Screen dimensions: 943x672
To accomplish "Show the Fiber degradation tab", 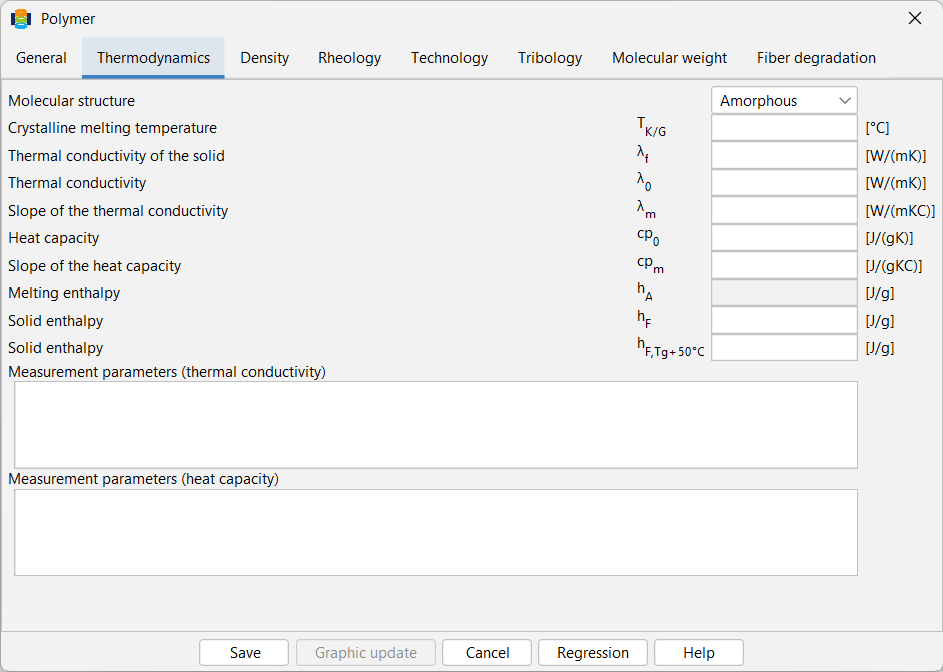I will (x=816, y=58).
